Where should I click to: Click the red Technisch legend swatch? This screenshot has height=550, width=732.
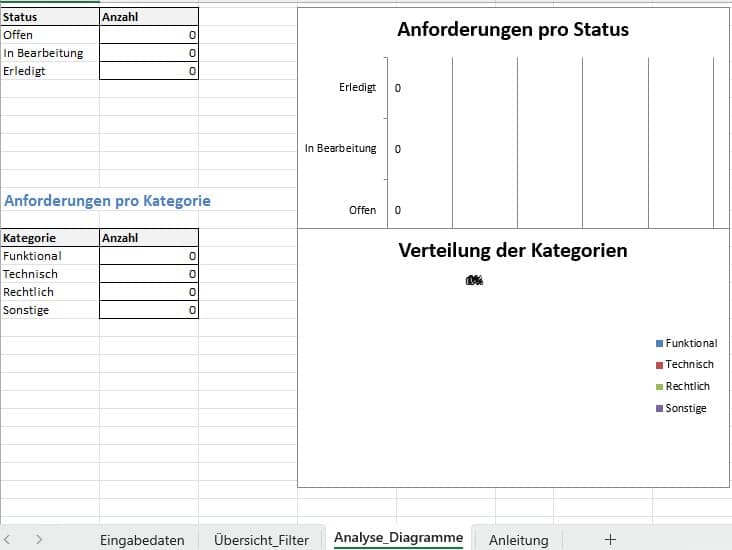pos(659,365)
